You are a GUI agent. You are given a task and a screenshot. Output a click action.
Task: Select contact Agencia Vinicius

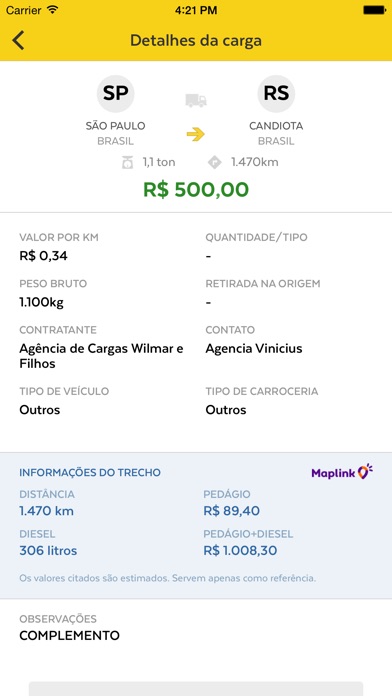point(253,348)
